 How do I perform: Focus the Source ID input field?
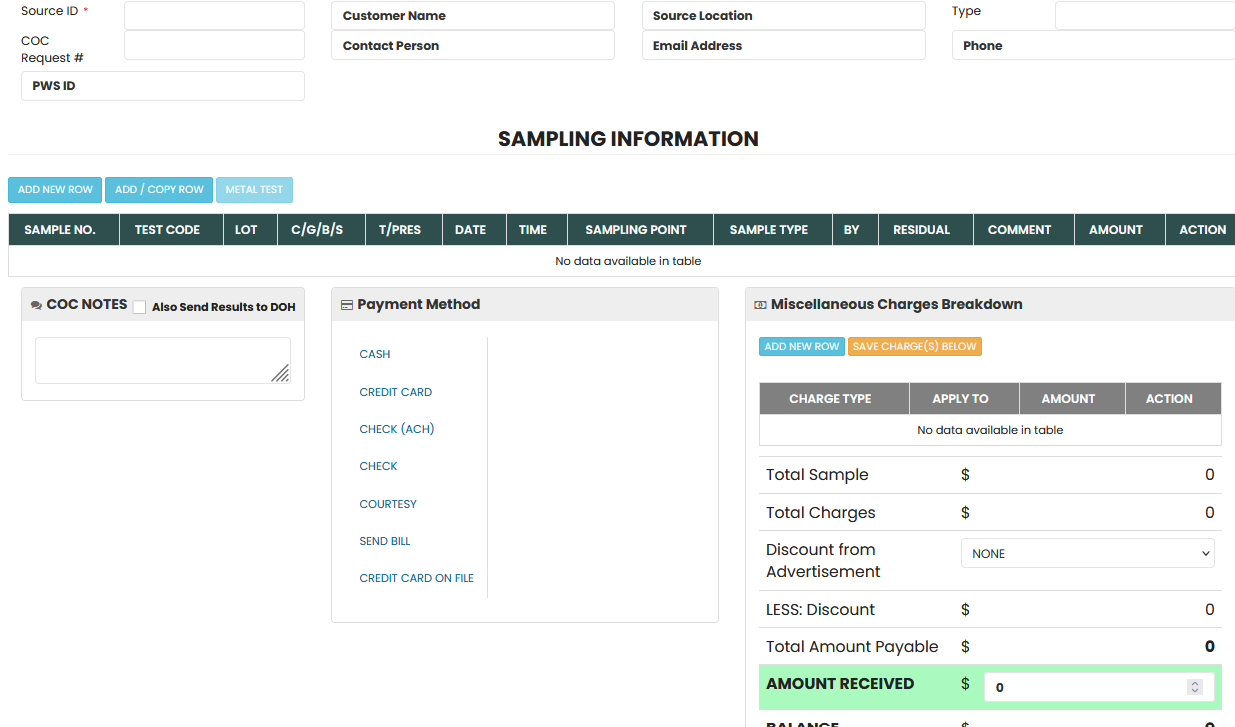tap(214, 15)
